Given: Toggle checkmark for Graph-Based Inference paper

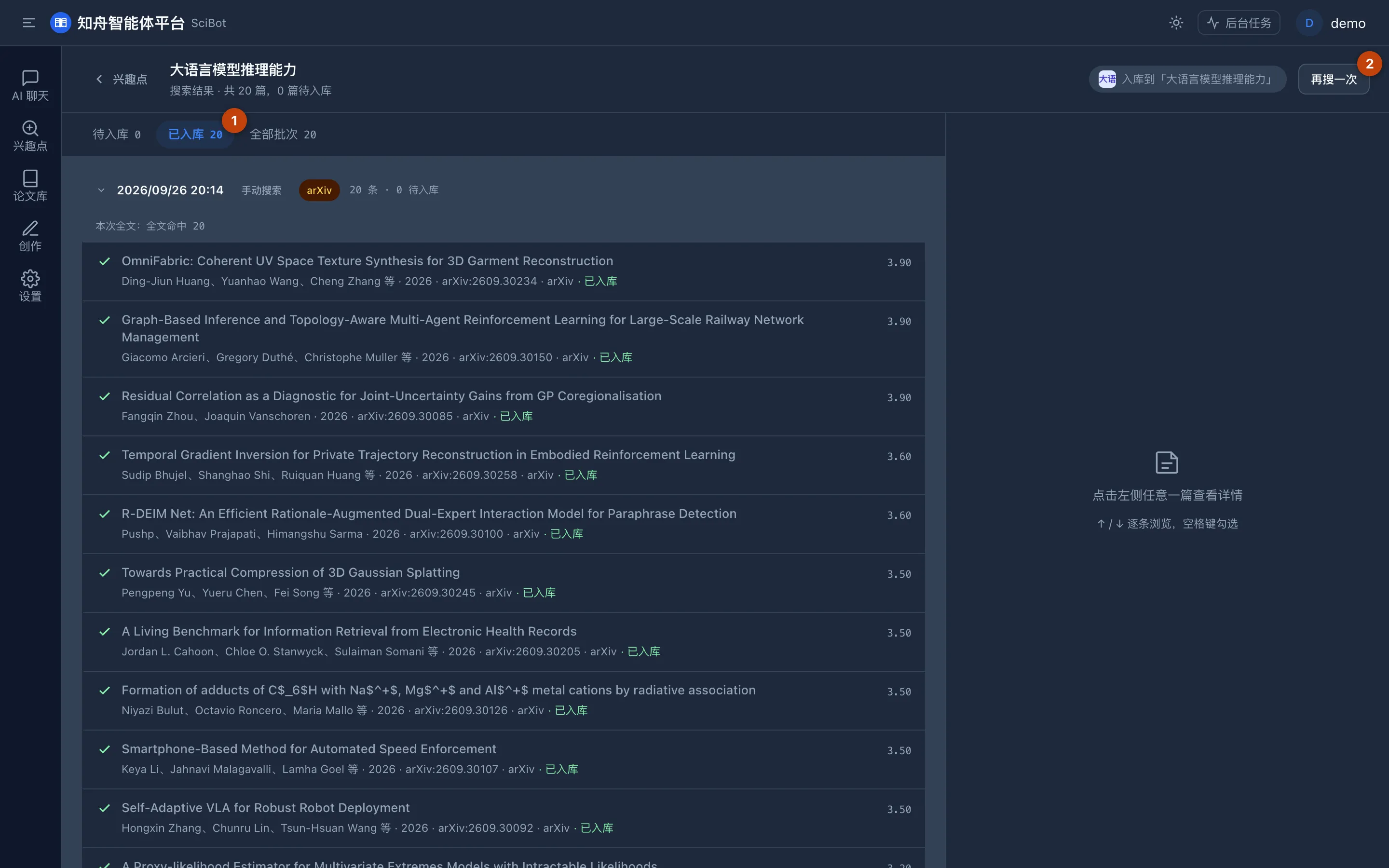Looking at the screenshot, I should (105, 320).
